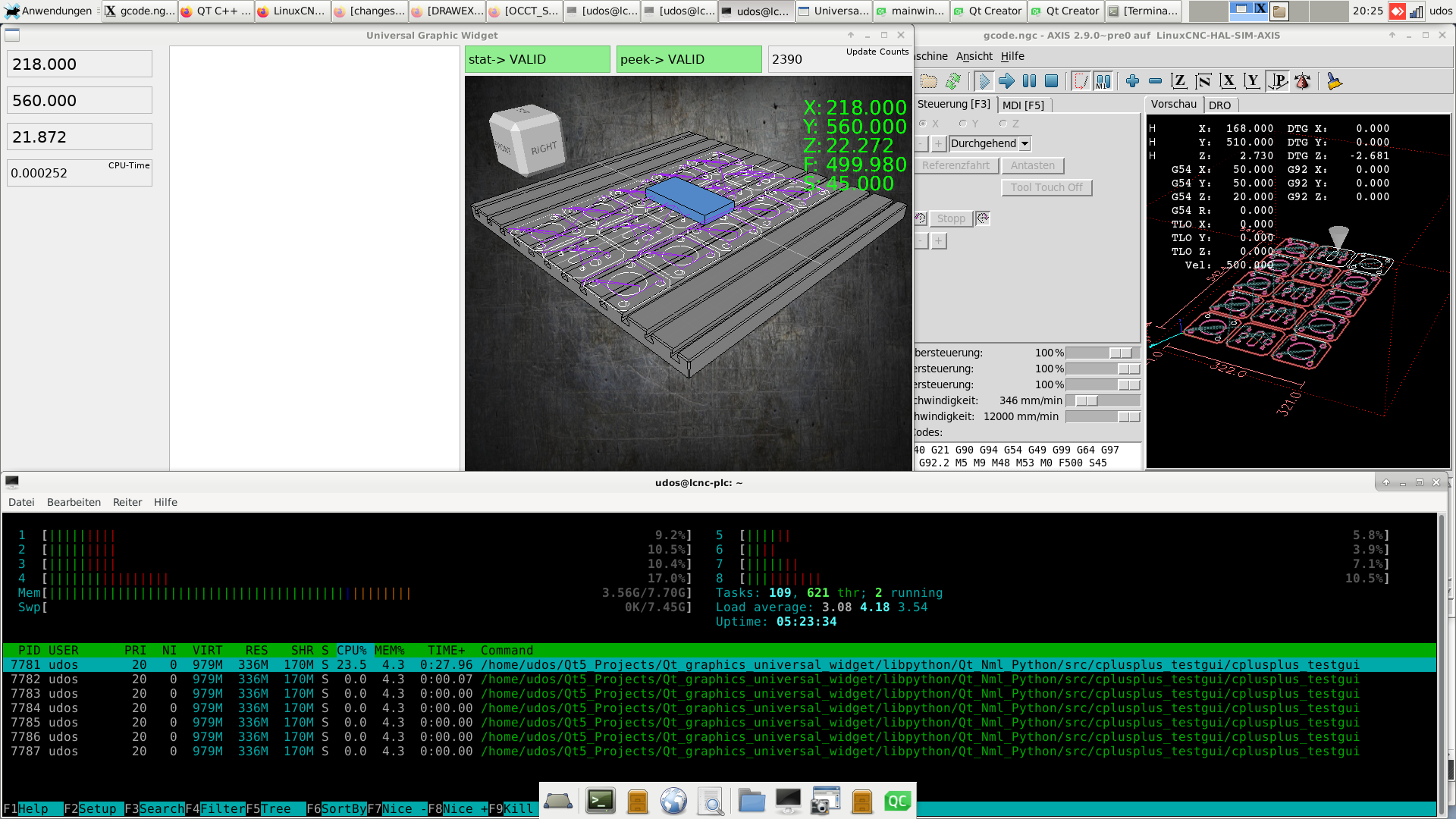Click show desktop icon in dock

pyautogui.click(x=558, y=801)
